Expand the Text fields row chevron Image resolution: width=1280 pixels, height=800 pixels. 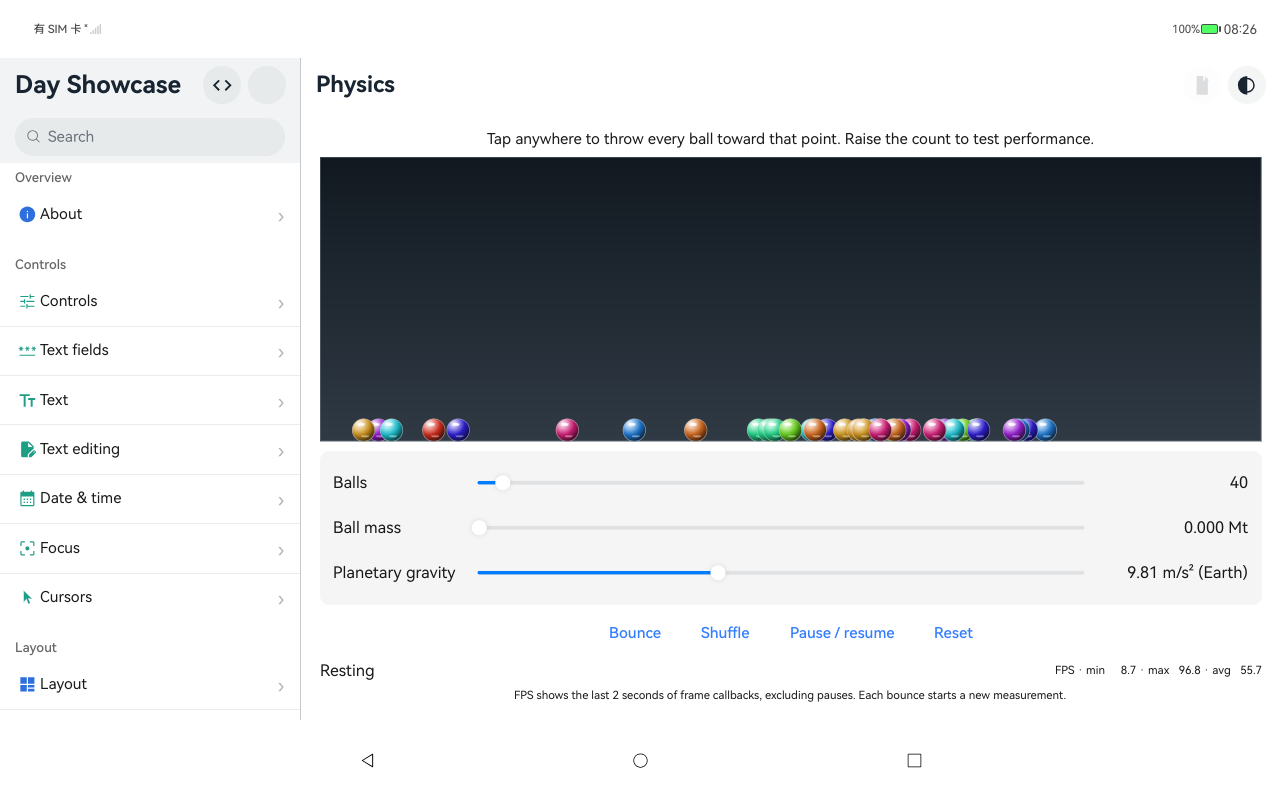pyautogui.click(x=281, y=353)
